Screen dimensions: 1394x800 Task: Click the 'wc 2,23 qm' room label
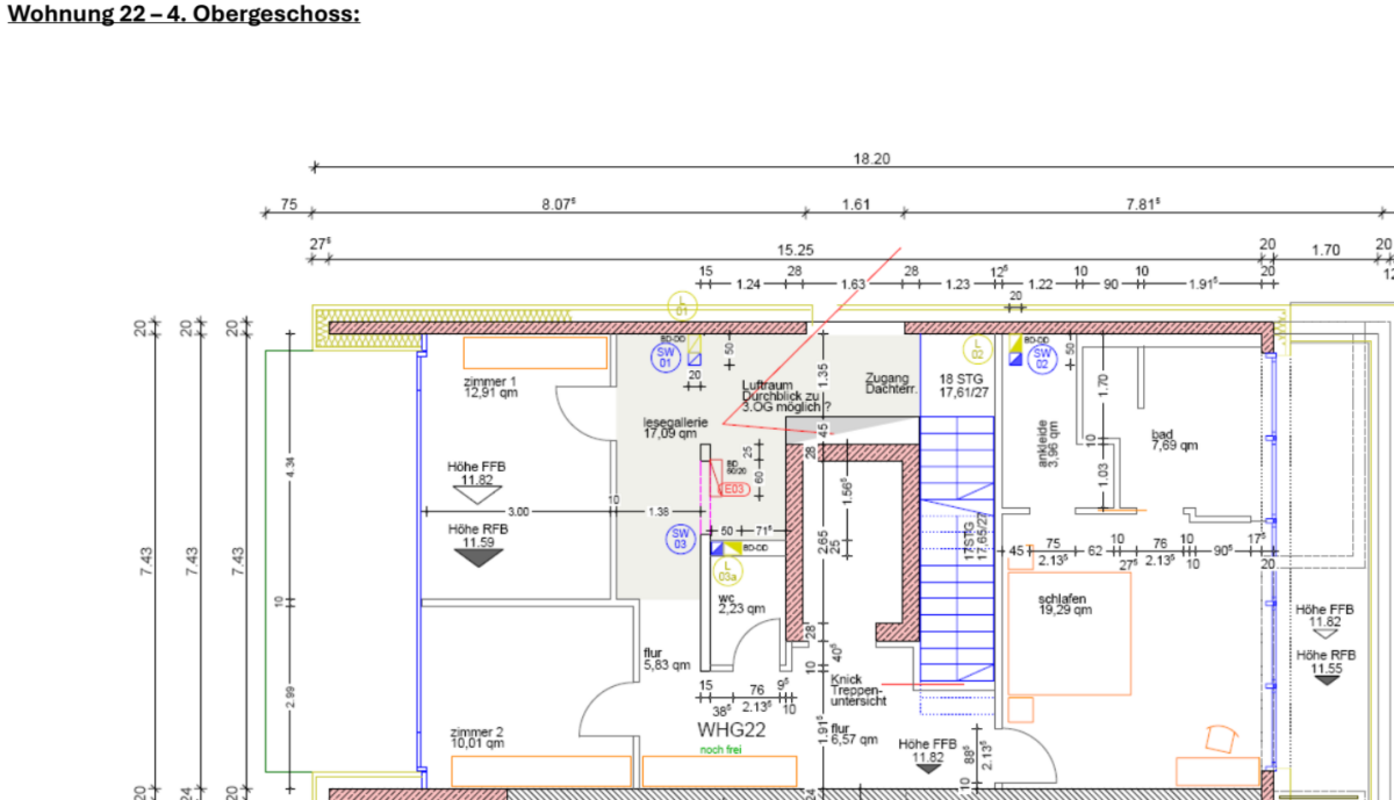pos(741,602)
